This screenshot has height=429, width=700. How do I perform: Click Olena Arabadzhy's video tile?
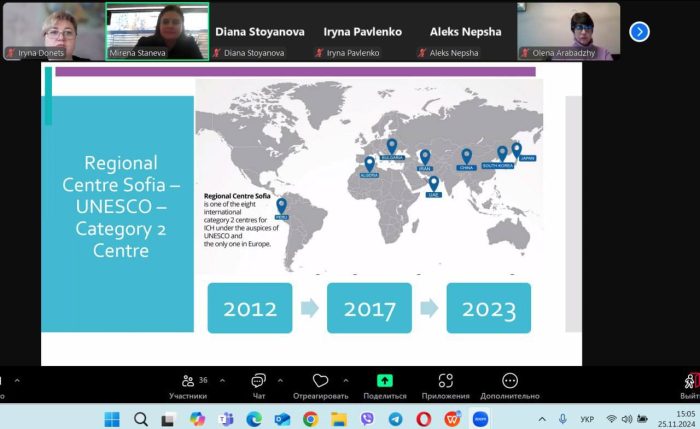click(x=568, y=31)
